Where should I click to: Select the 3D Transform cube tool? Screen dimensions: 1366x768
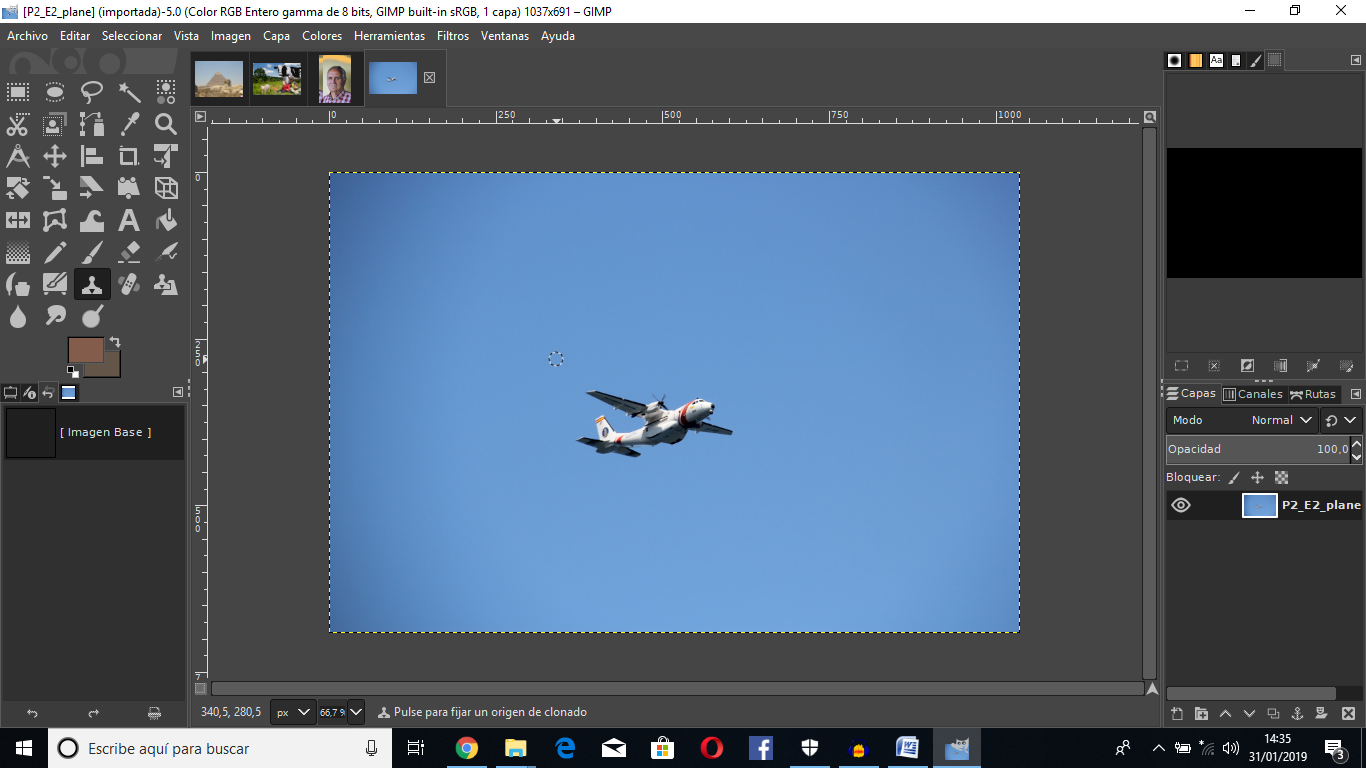pyautogui.click(x=166, y=189)
